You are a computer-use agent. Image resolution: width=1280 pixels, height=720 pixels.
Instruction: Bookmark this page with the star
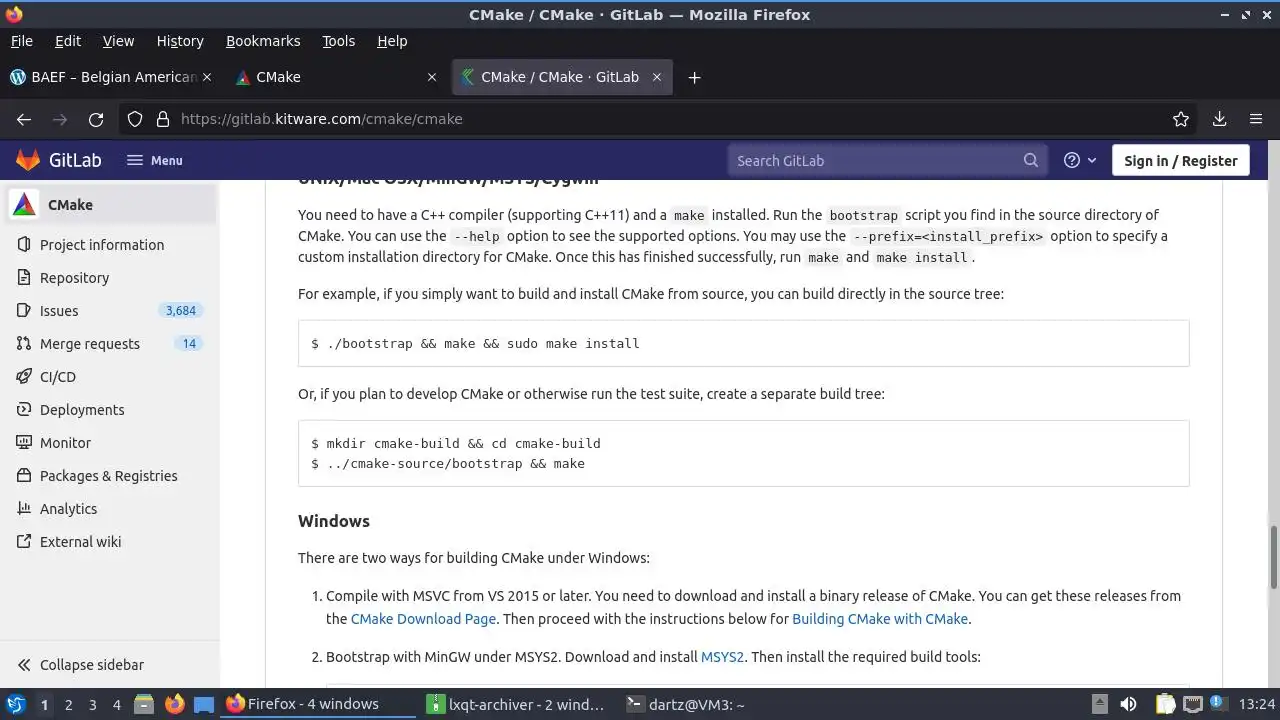1181,119
